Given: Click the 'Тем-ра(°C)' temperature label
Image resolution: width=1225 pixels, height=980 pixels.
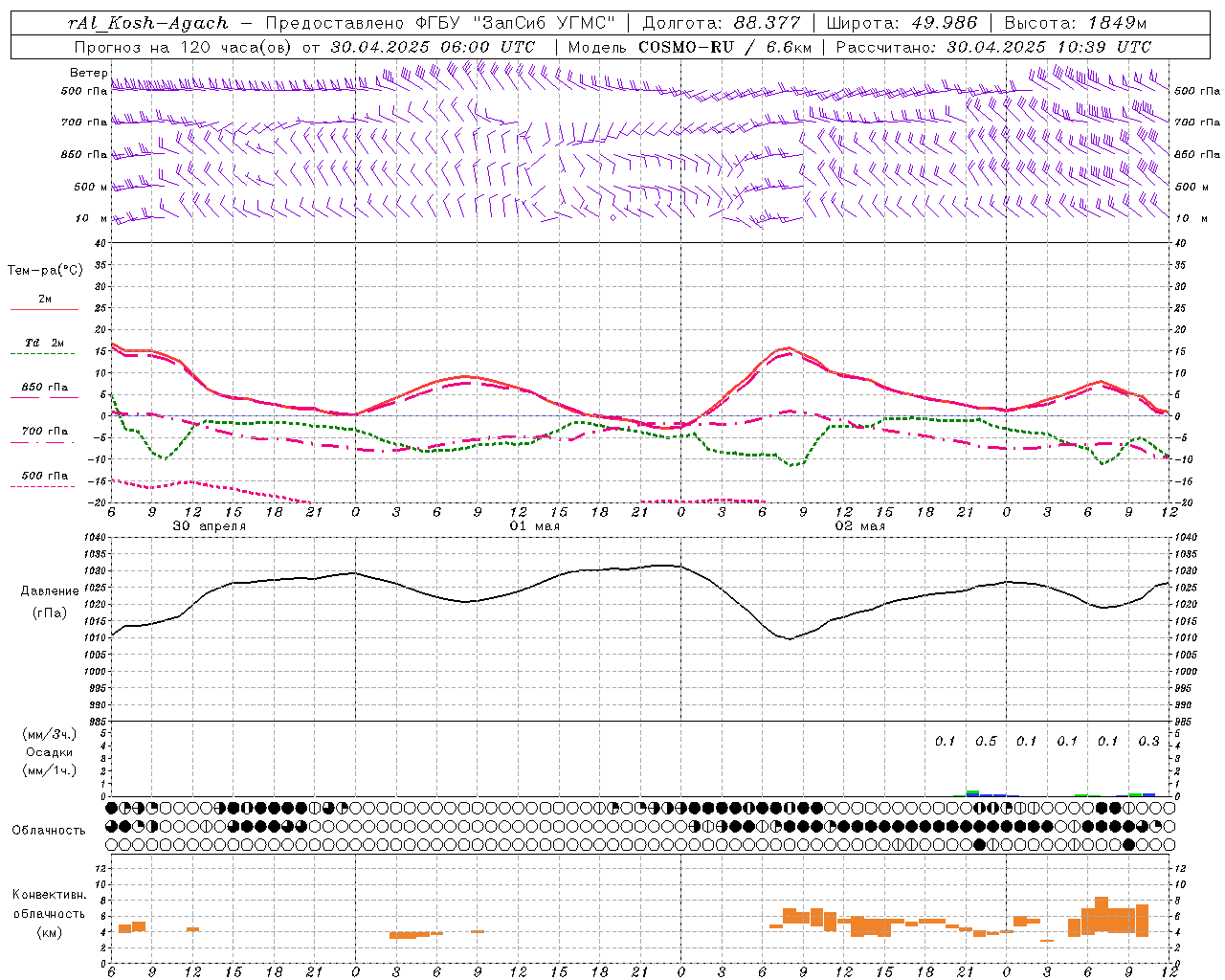Looking at the screenshot, I should point(45,271).
